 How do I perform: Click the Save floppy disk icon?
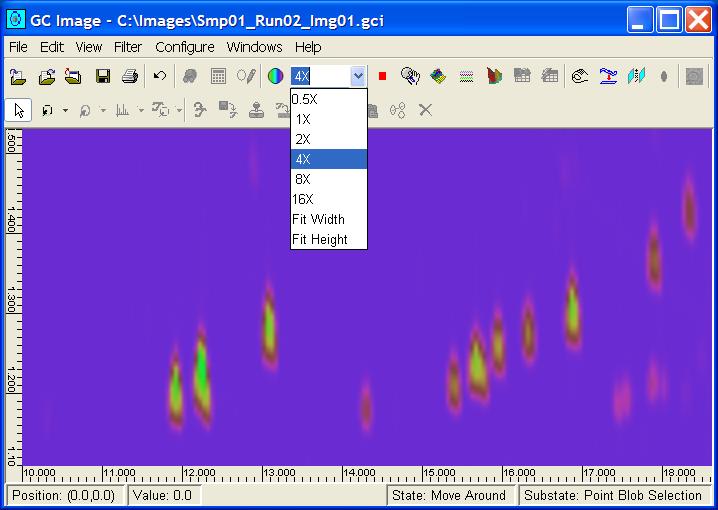102,76
